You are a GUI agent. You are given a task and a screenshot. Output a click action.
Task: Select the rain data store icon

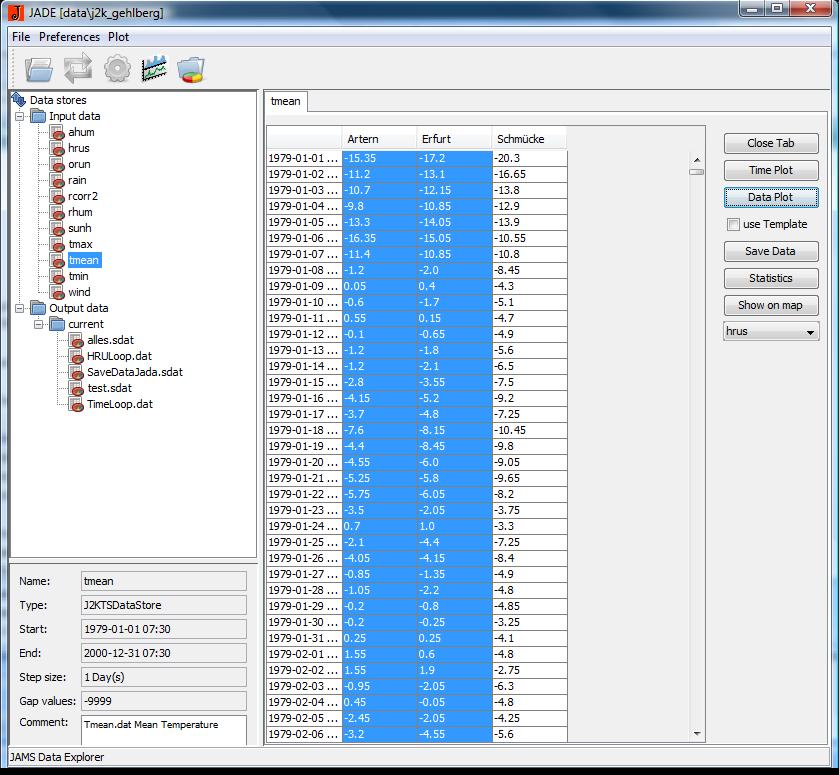(x=57, y=180)
